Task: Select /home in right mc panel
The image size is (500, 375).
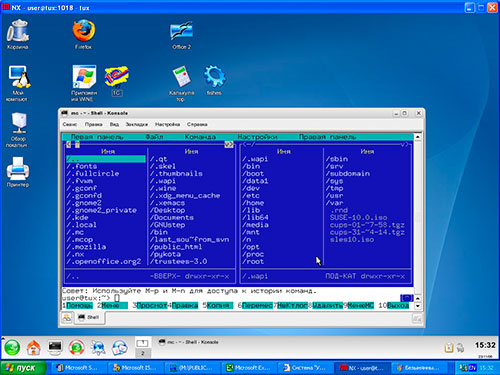Action: tap(253, 203)
